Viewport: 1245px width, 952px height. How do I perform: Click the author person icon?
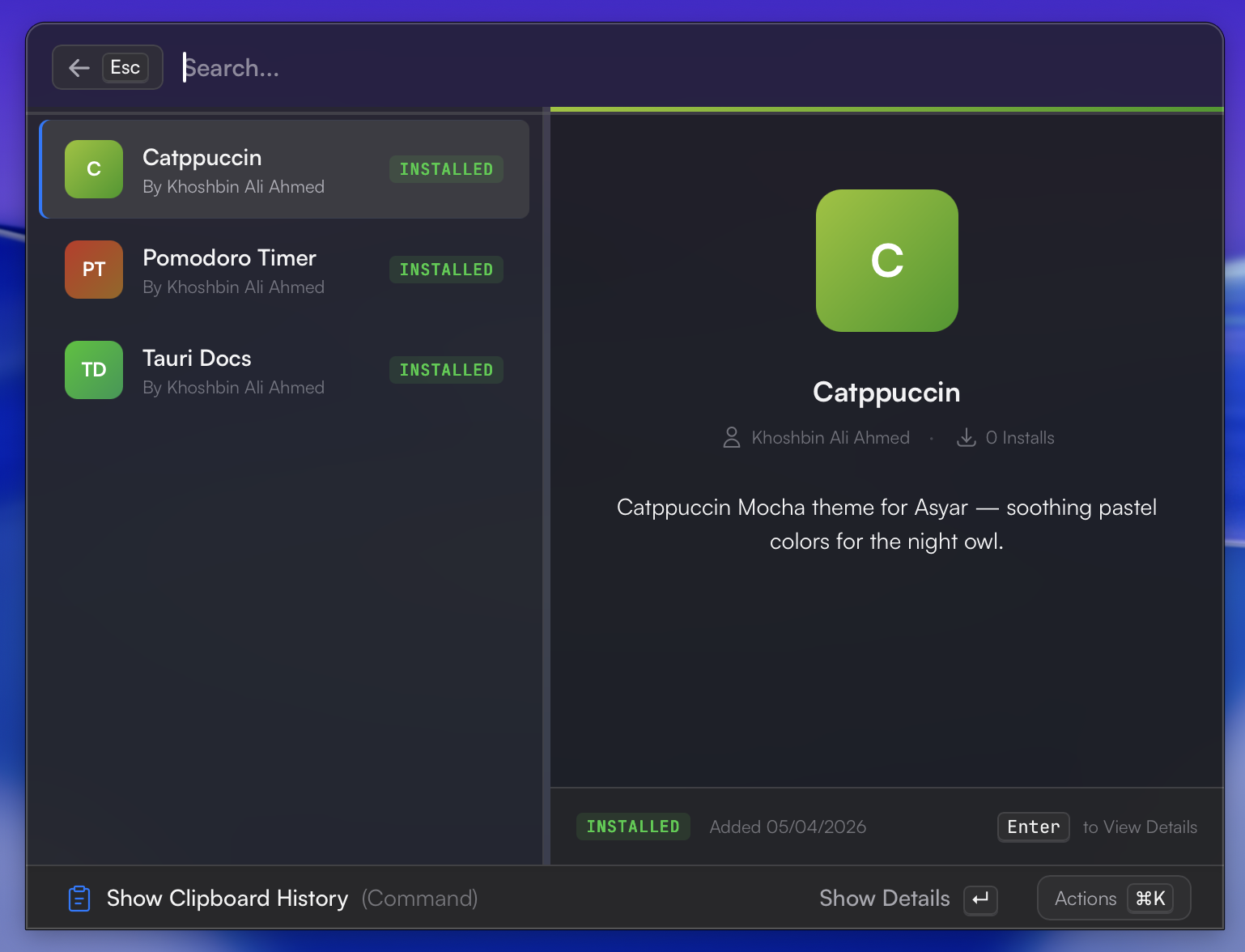[x=731, y=438]
